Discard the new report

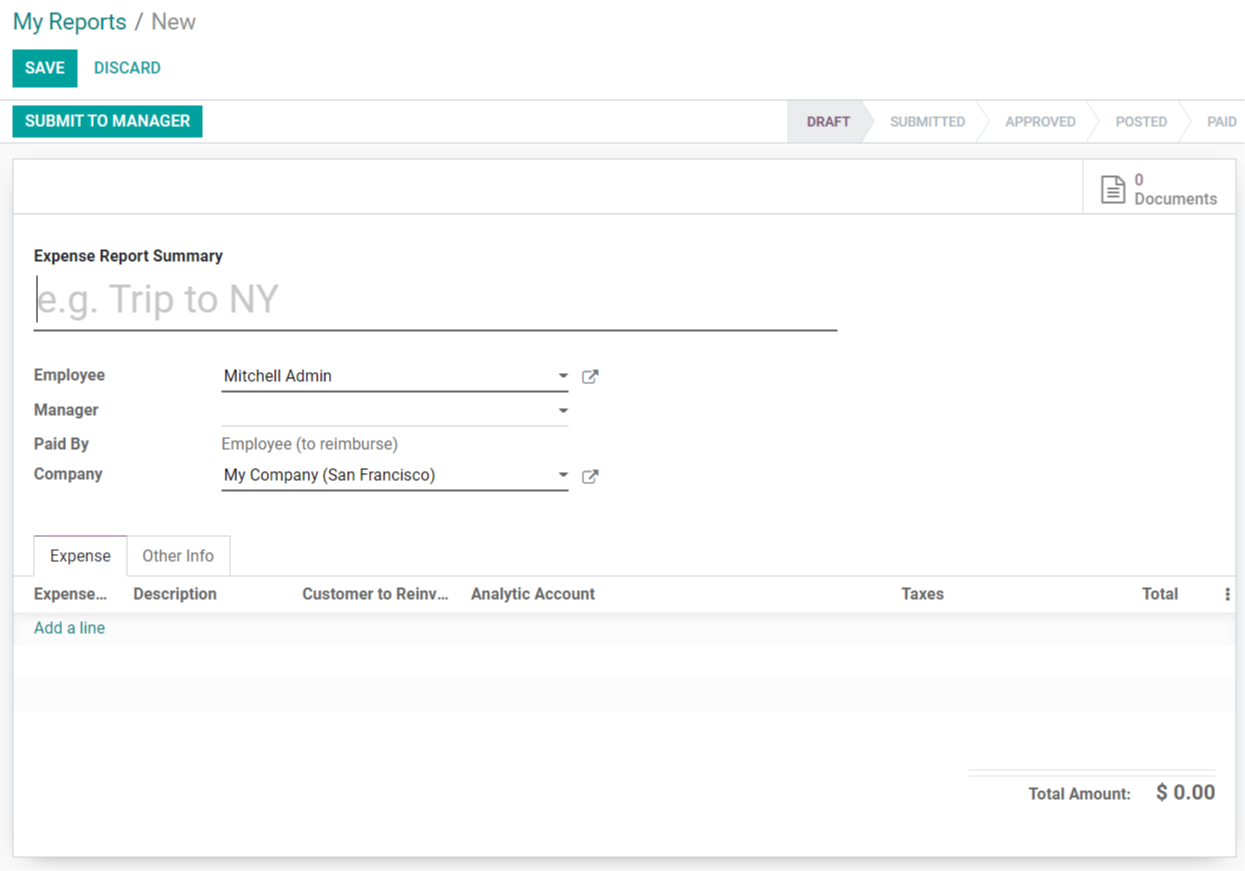pyautogui.click(x=127, y=68)
